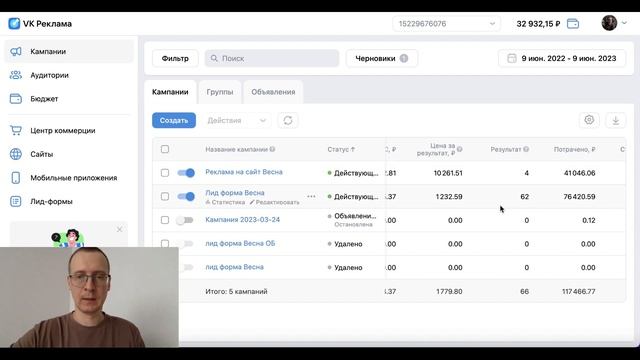Sort by Статус column arrow

pyautogui.click(x=353, y=149)
